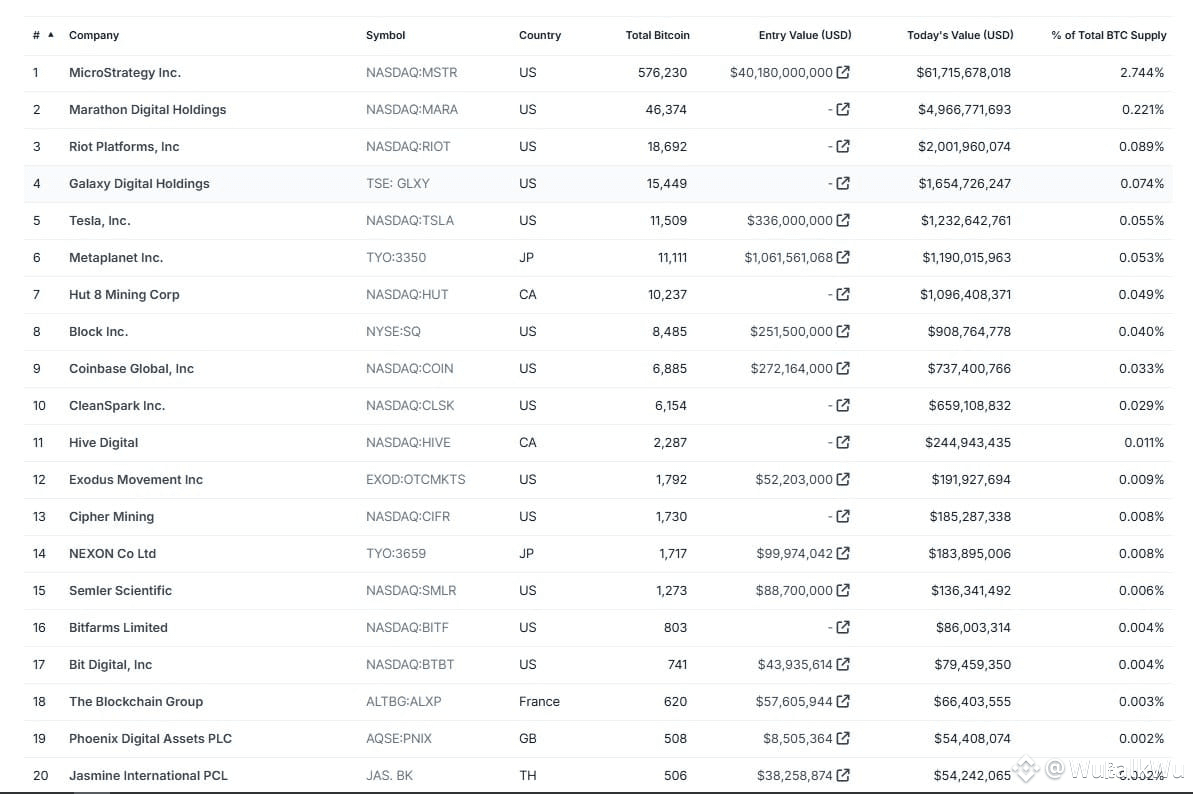This screenshot has height=794, width=1193.
Task: Open external link icon for Hut 8 Mining Corp
Action: coord(843,294)
